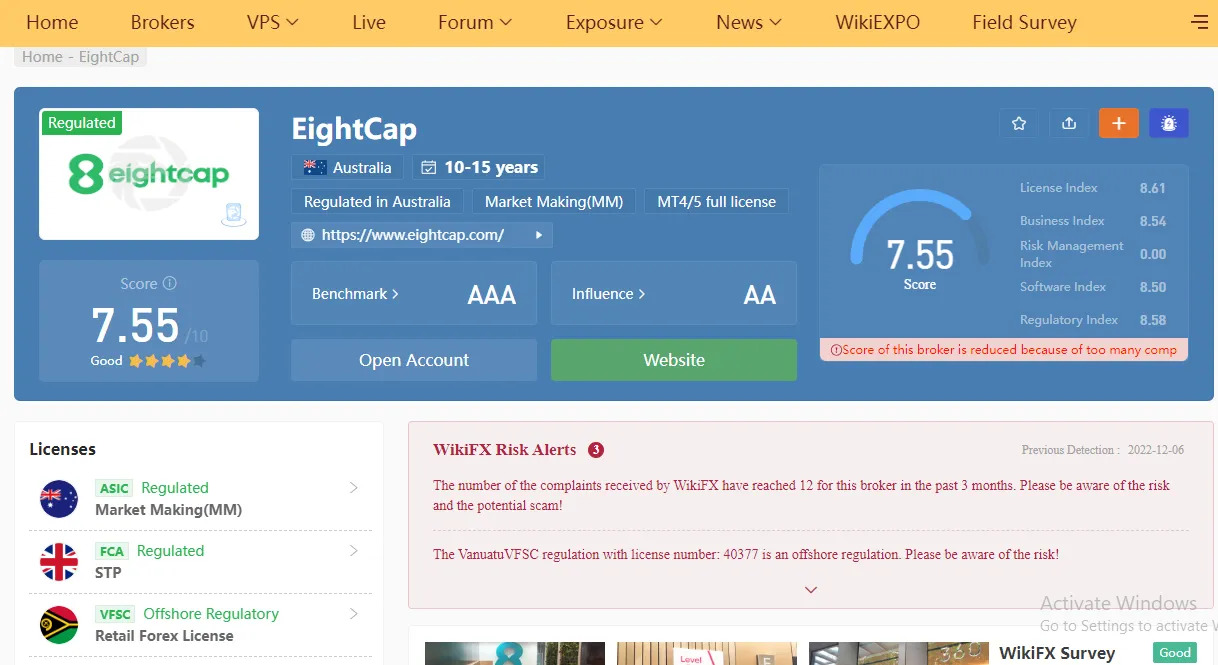Expand the VFSC license row chevron
Screen dimensions: 1218x665
point(353,614)
